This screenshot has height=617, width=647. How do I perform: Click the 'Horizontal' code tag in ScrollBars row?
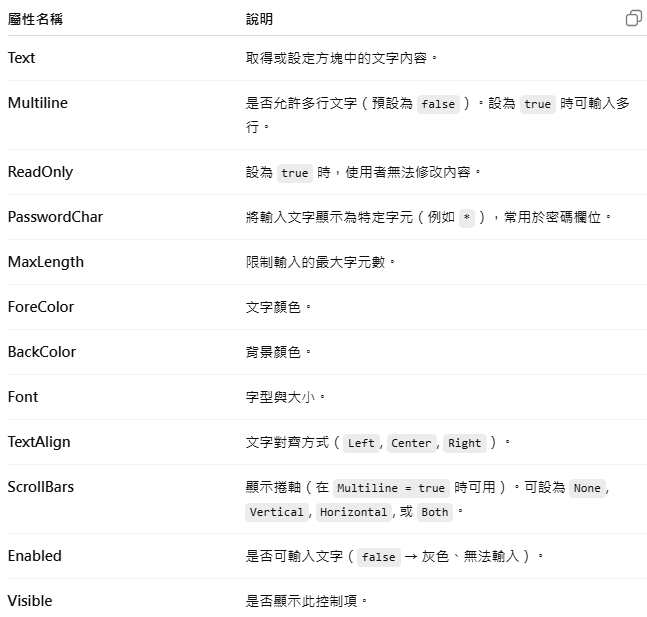(x=354, y=512)
